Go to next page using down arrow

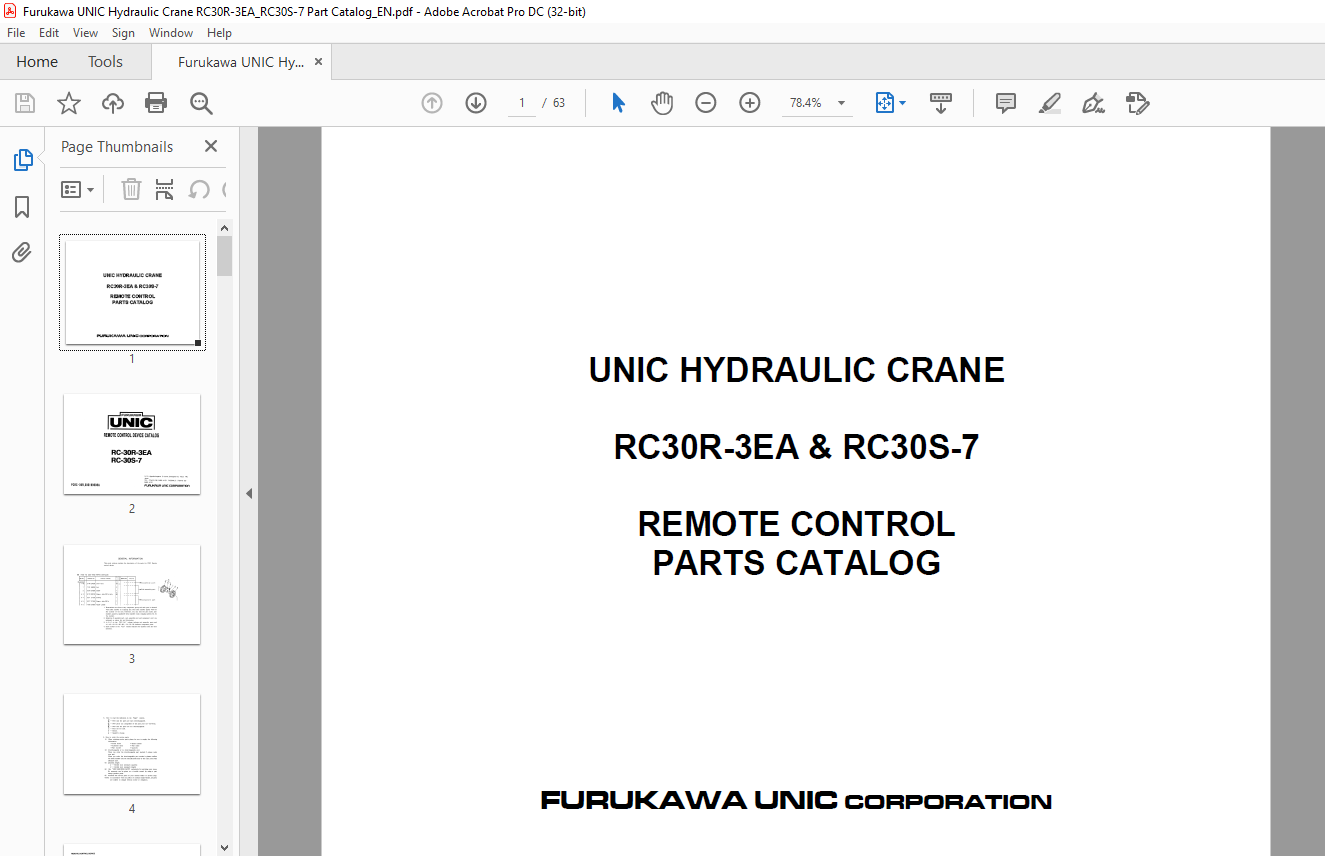coord(476,103)
